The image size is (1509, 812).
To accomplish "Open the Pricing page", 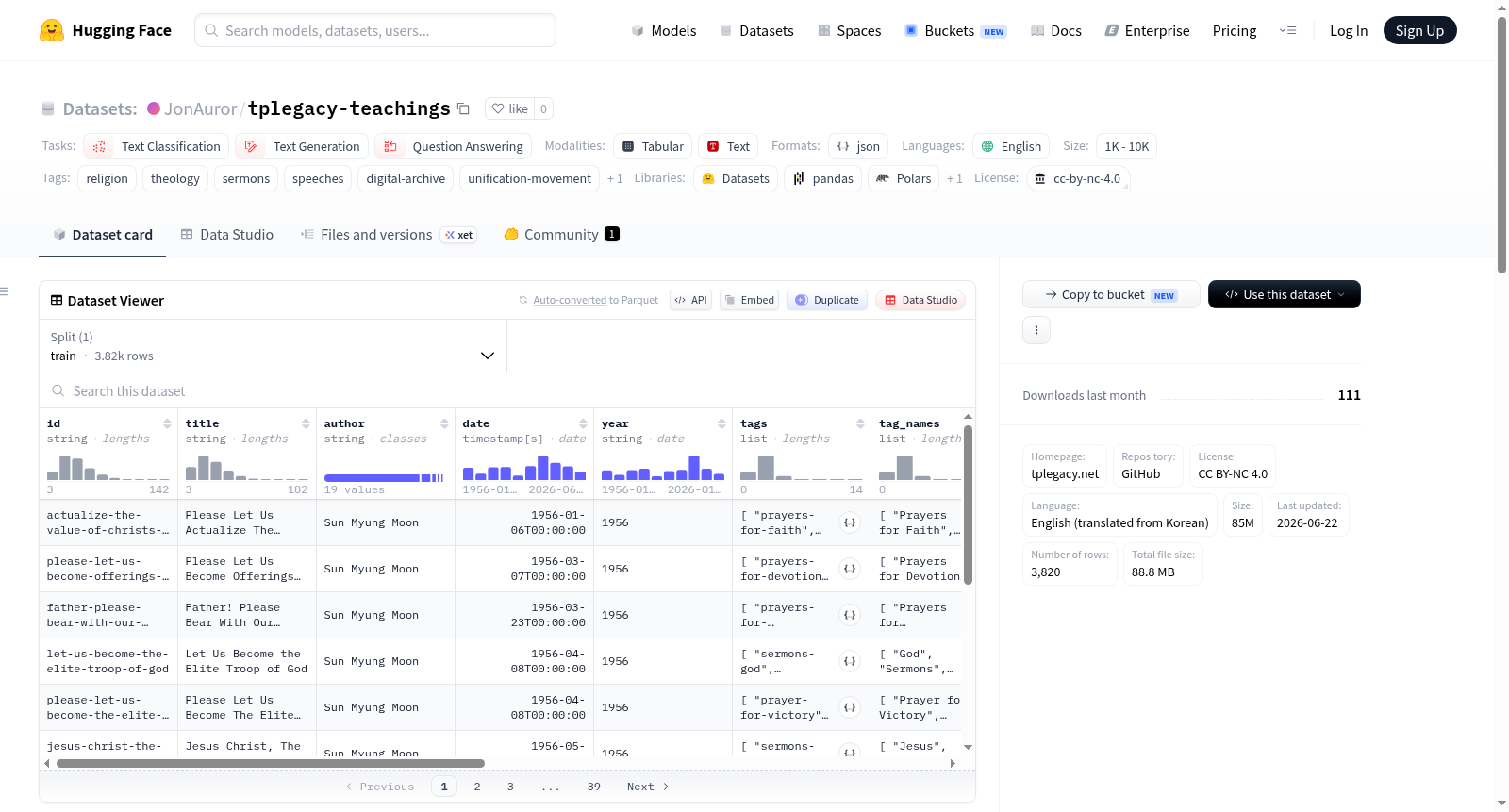I will click(x=1235, y=30).
